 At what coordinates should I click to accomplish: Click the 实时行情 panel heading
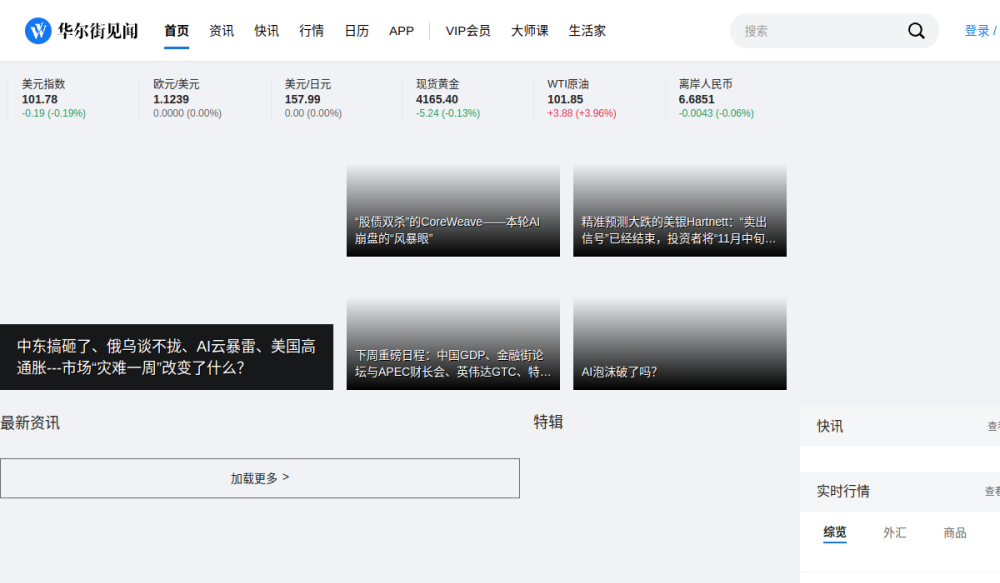coord(843,491)
